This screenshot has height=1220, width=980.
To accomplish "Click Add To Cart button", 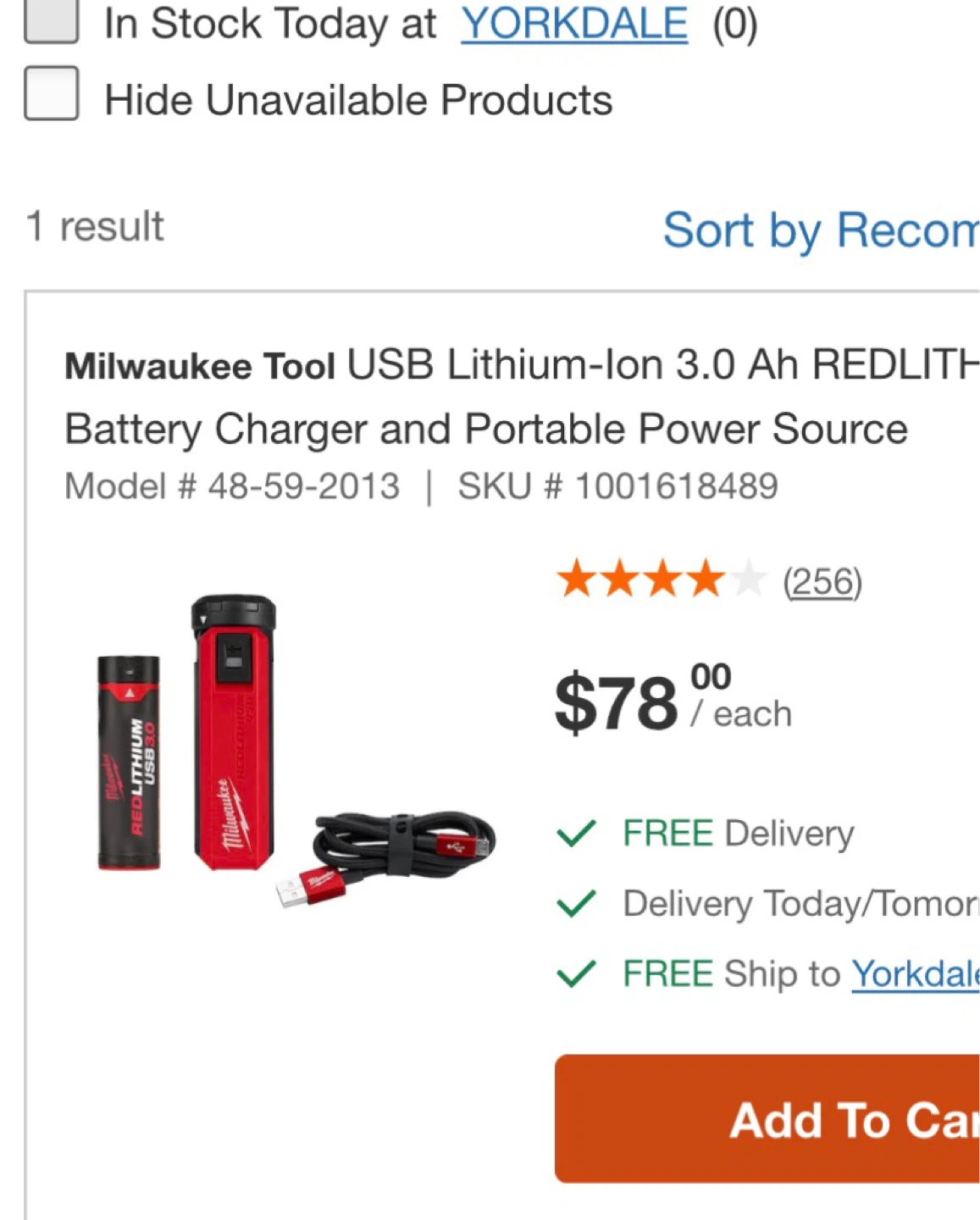I will click(767, 1119).
